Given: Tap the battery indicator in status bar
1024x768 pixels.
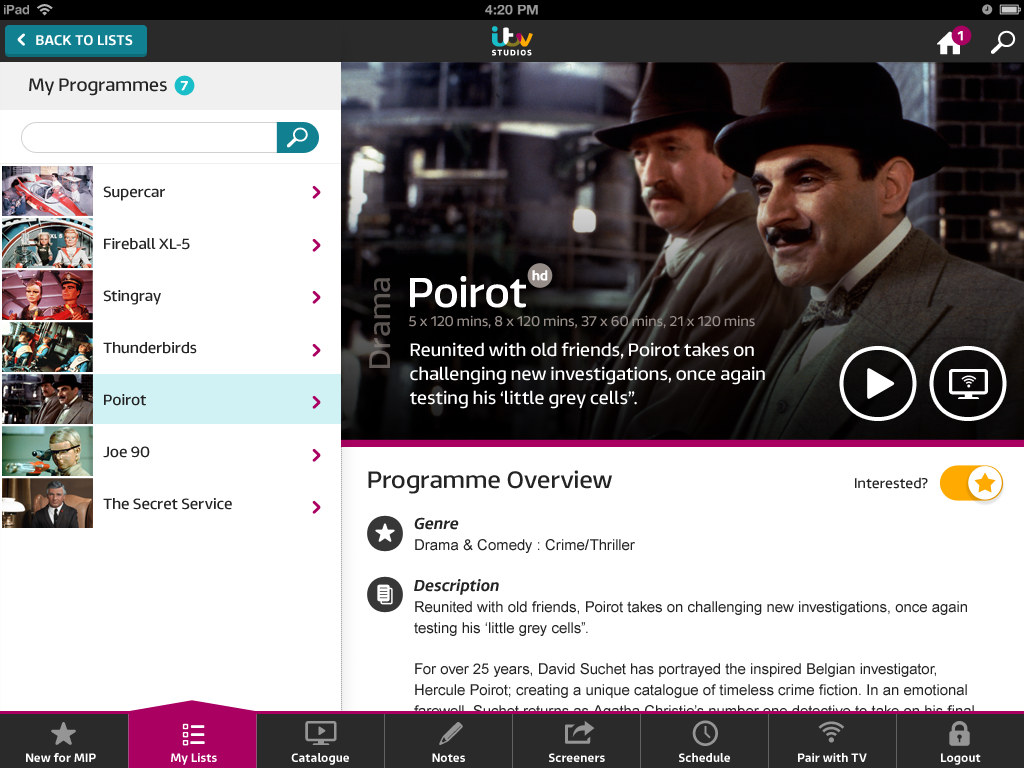Looking at the screenshot, I should (x=1009, y=9).
